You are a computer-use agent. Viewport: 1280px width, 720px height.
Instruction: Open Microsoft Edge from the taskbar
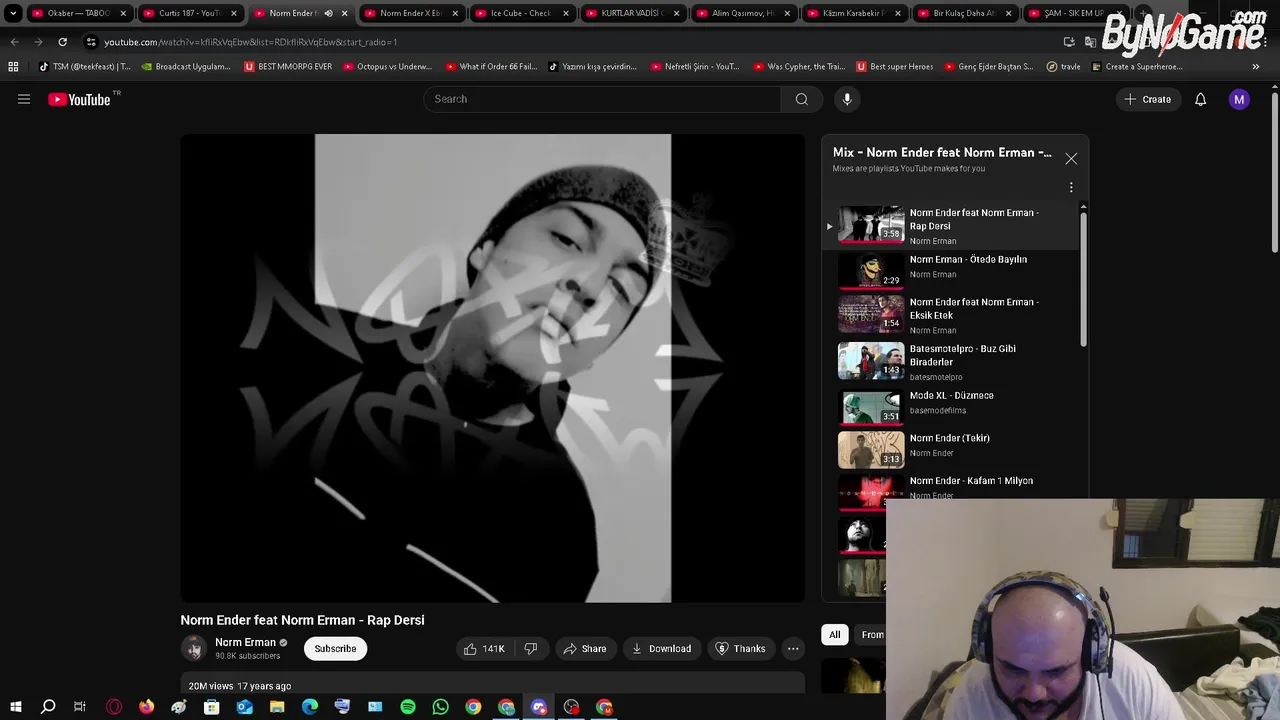point(310,707)
